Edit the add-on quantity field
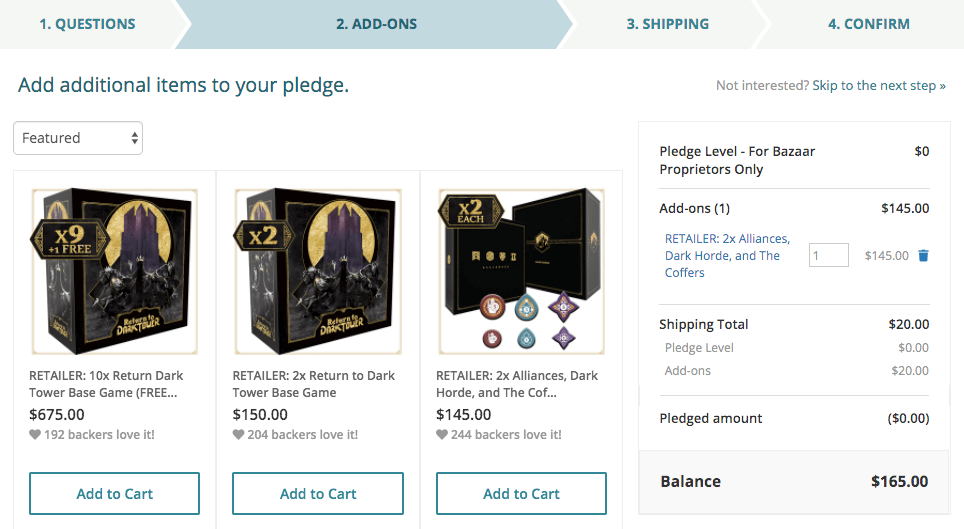The width and height of the screenshot is (964, 529). click(829, 255)
